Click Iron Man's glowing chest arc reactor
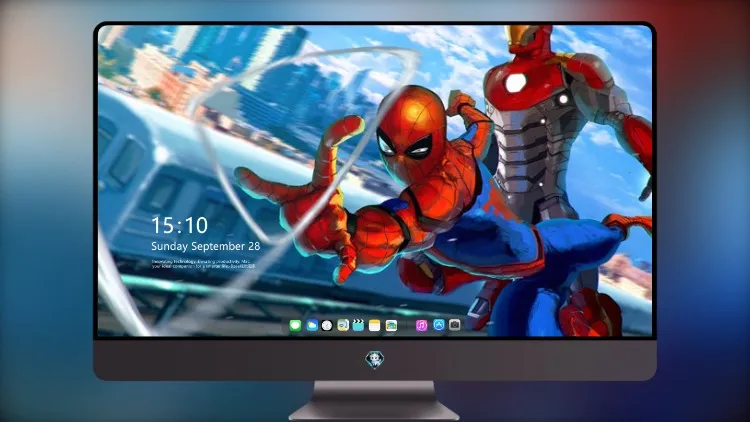The width and height of the screenshot is (750, 422). pos(516,82)
